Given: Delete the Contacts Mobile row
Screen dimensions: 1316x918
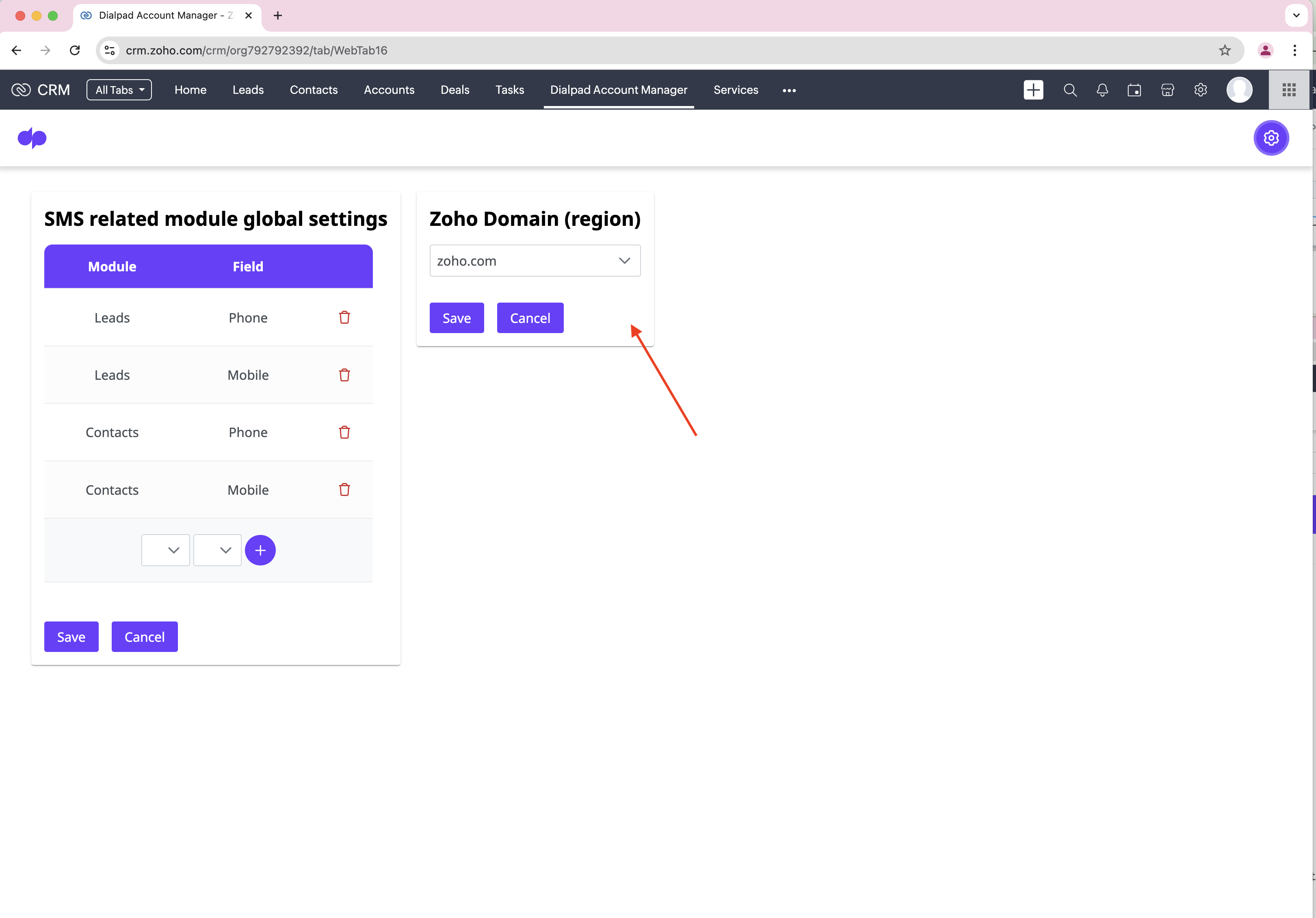Looking at the screenshot, I should pos(344,489).
